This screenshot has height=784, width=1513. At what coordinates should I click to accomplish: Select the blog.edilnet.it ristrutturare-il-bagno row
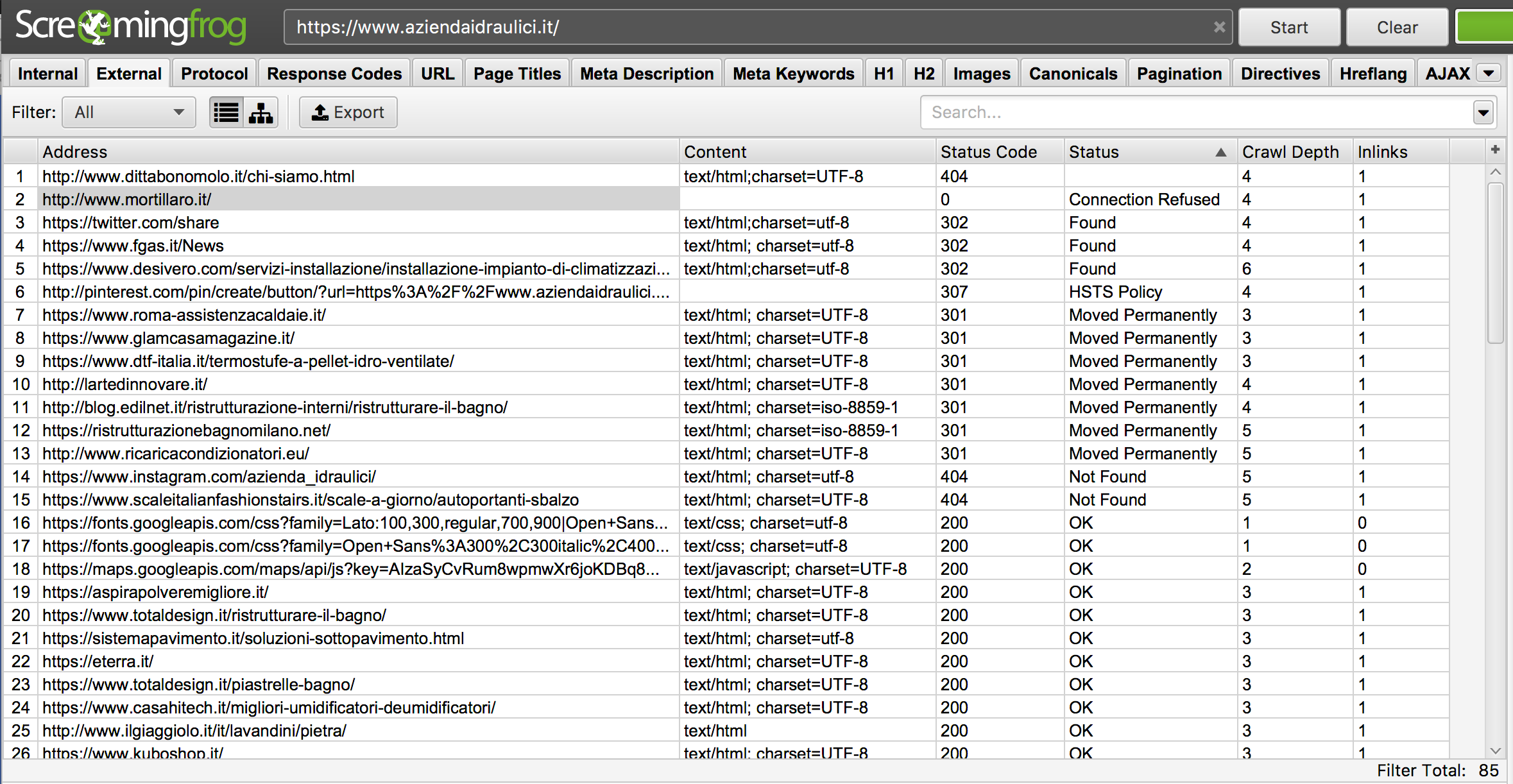point(726,407)
